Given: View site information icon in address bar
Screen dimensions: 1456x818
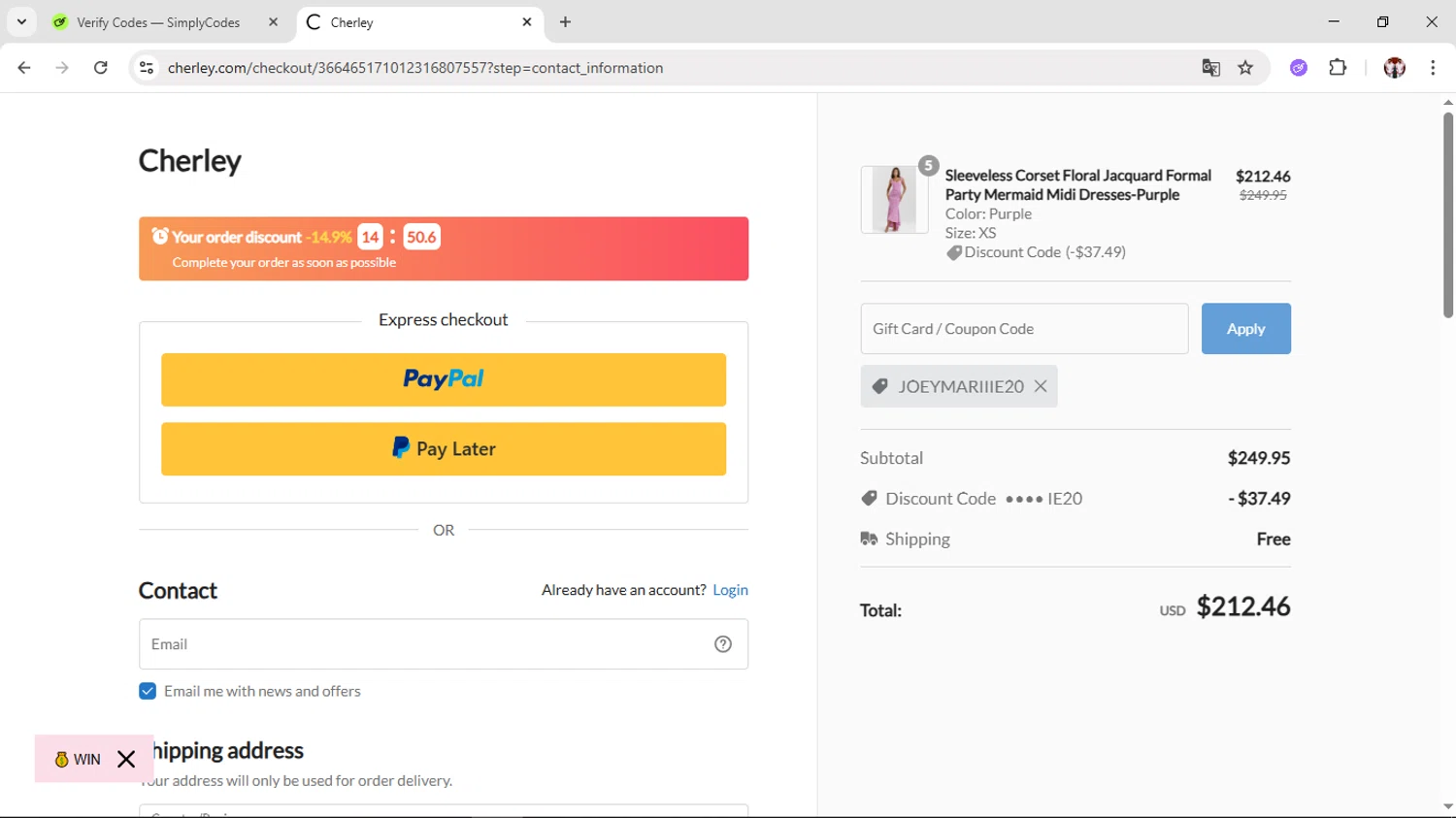Looking at the screenshot, I should coord(147,68).
